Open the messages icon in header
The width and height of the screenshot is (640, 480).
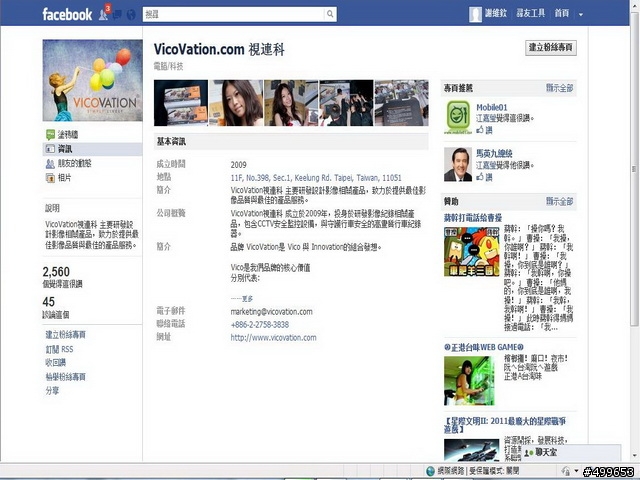click(x=118, y=15)
